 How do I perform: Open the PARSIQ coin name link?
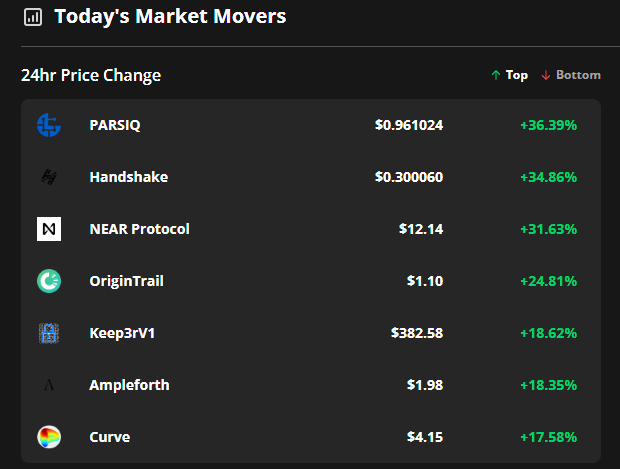tap(115, 125)
